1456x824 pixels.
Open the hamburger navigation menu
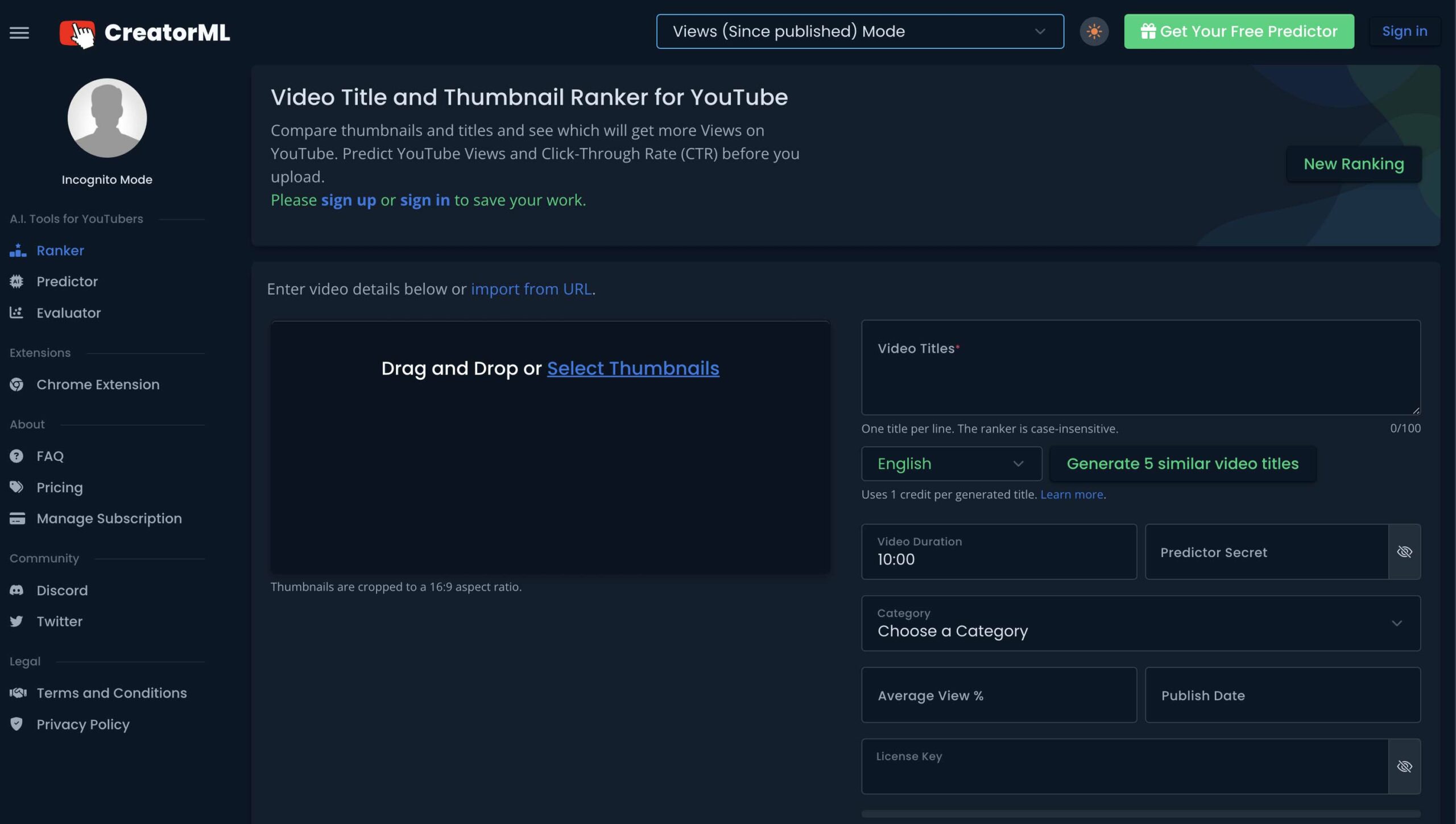point(19,32)
